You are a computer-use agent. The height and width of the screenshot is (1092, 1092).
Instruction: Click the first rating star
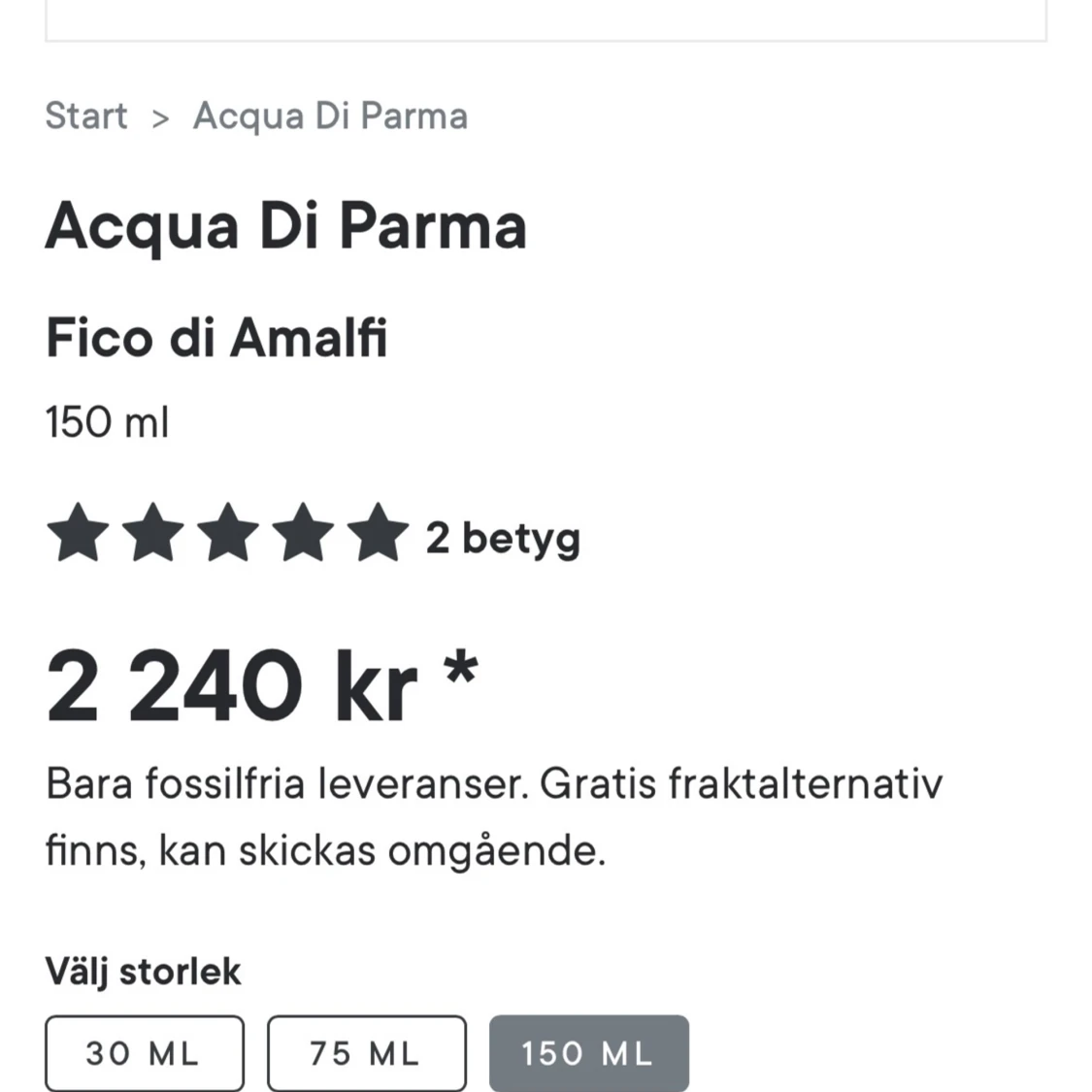pyautogui.click(x=80, y=534)
